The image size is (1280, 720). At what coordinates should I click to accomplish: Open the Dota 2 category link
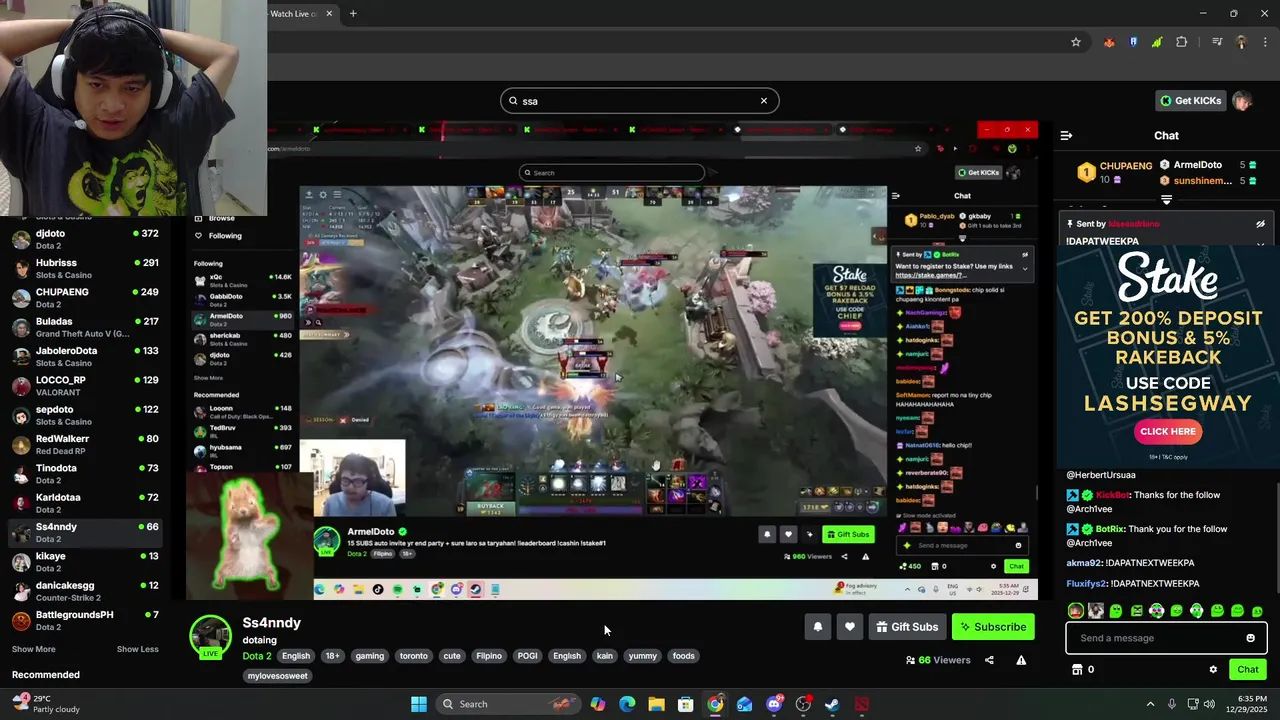(x=256, y=656)
